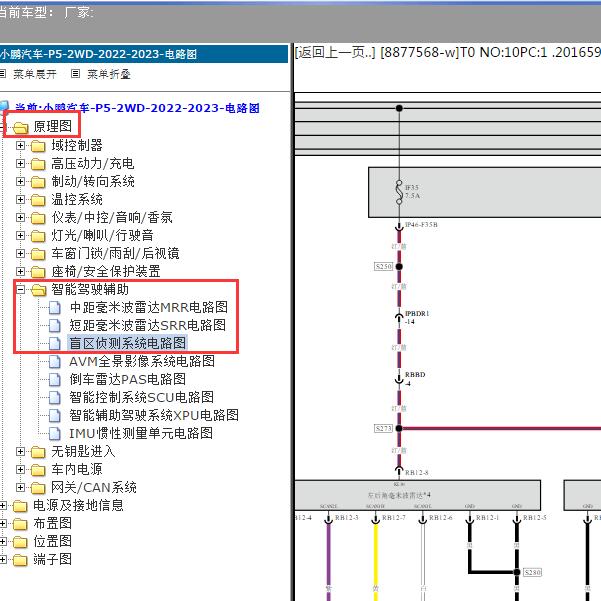
Task: Select the 原理图 tree label
Action: [x=53, y=126]
